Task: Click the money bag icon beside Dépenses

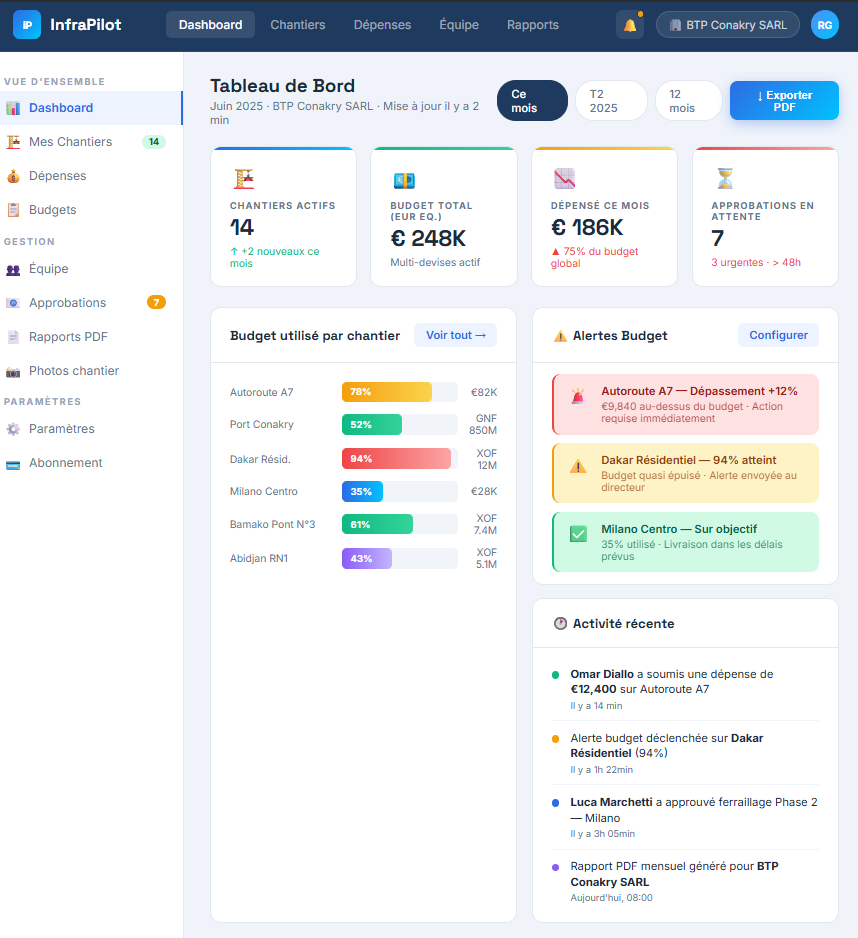Action: 13,176
